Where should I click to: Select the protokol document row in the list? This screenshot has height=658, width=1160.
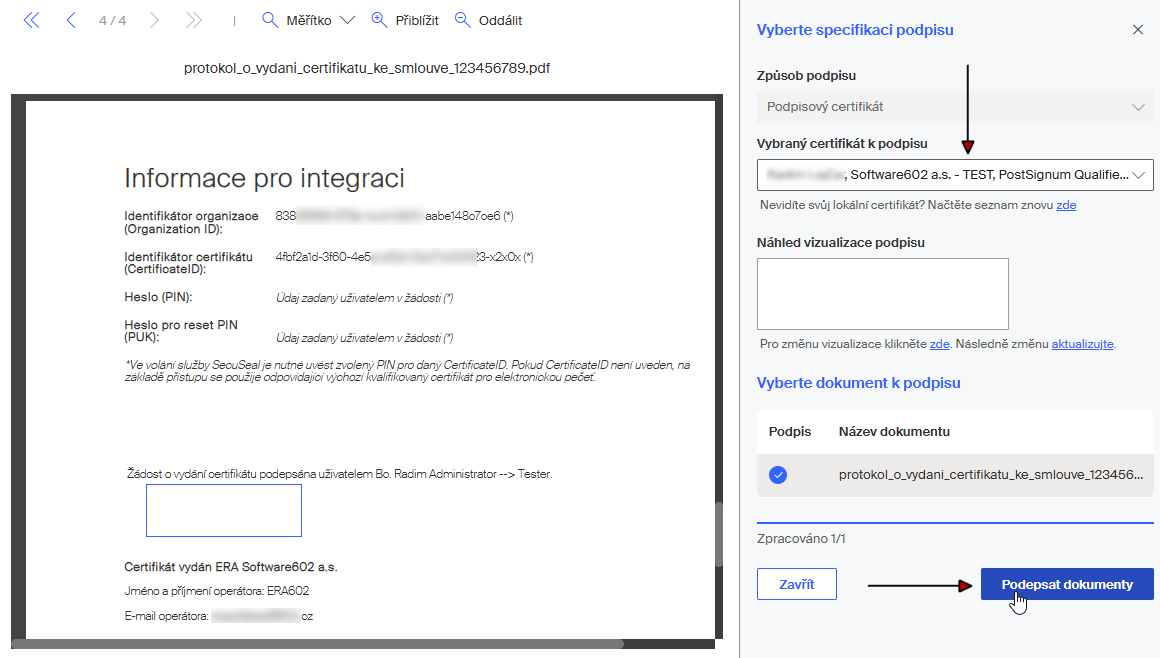coord(990,476)
